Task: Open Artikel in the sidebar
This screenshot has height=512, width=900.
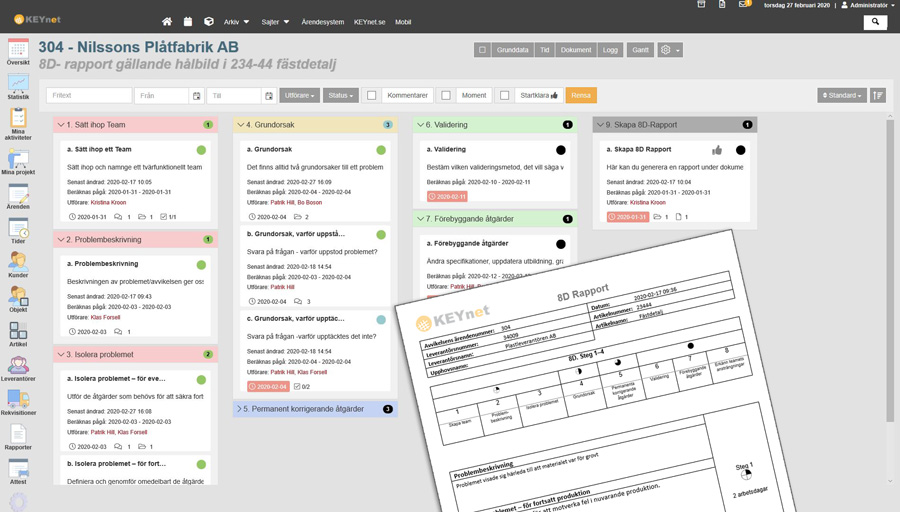Action: pos(18,333)
